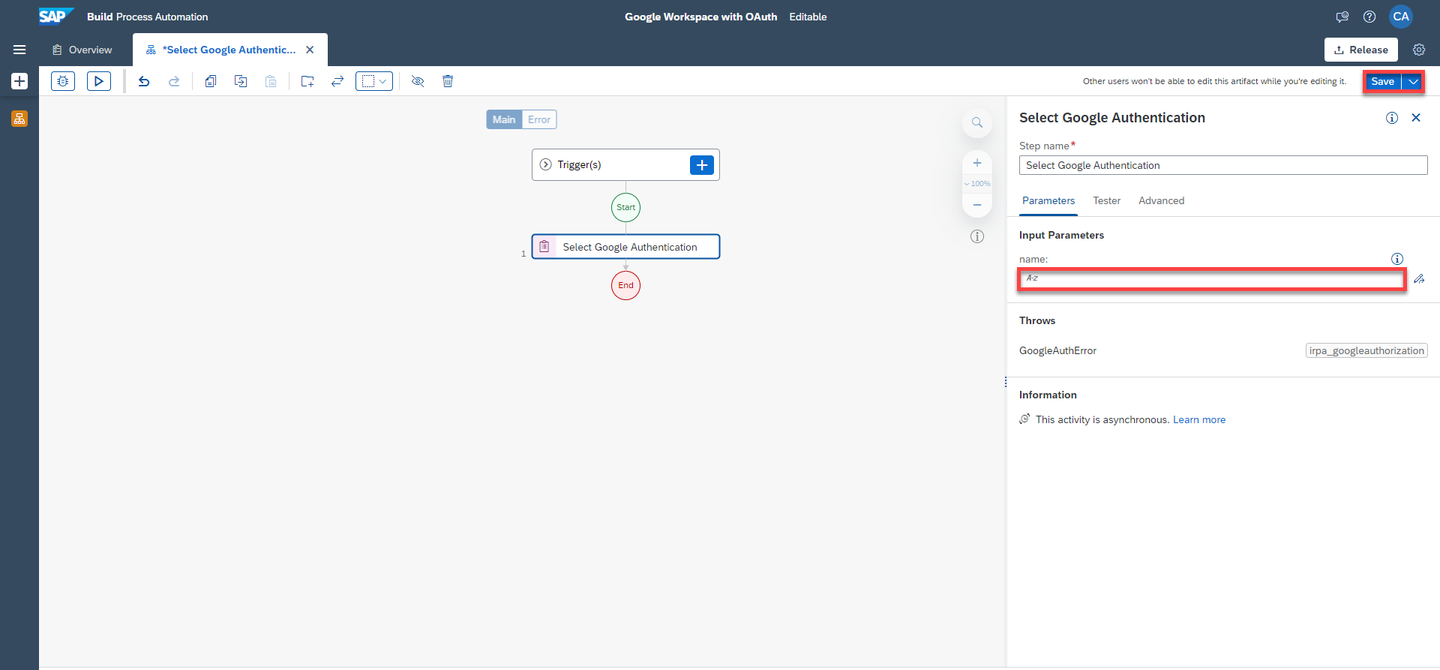The image size is (1440, 670).
Task: Click the irpa_googleauthorization tag
Action: pyautogui.click(x=1367, y=351)
